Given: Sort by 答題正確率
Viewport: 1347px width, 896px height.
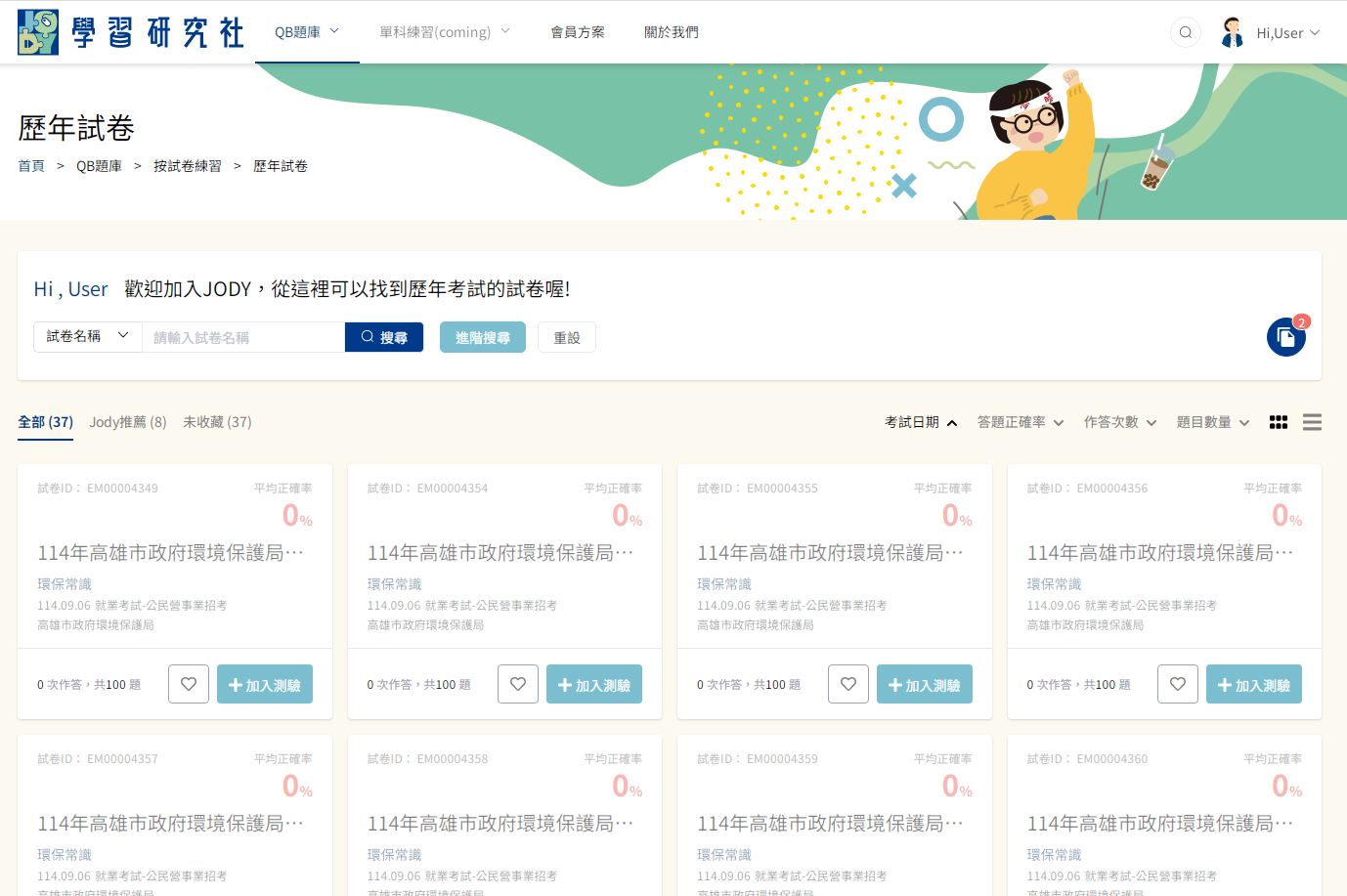Looking at the screenshot, I should point(1020,422).
